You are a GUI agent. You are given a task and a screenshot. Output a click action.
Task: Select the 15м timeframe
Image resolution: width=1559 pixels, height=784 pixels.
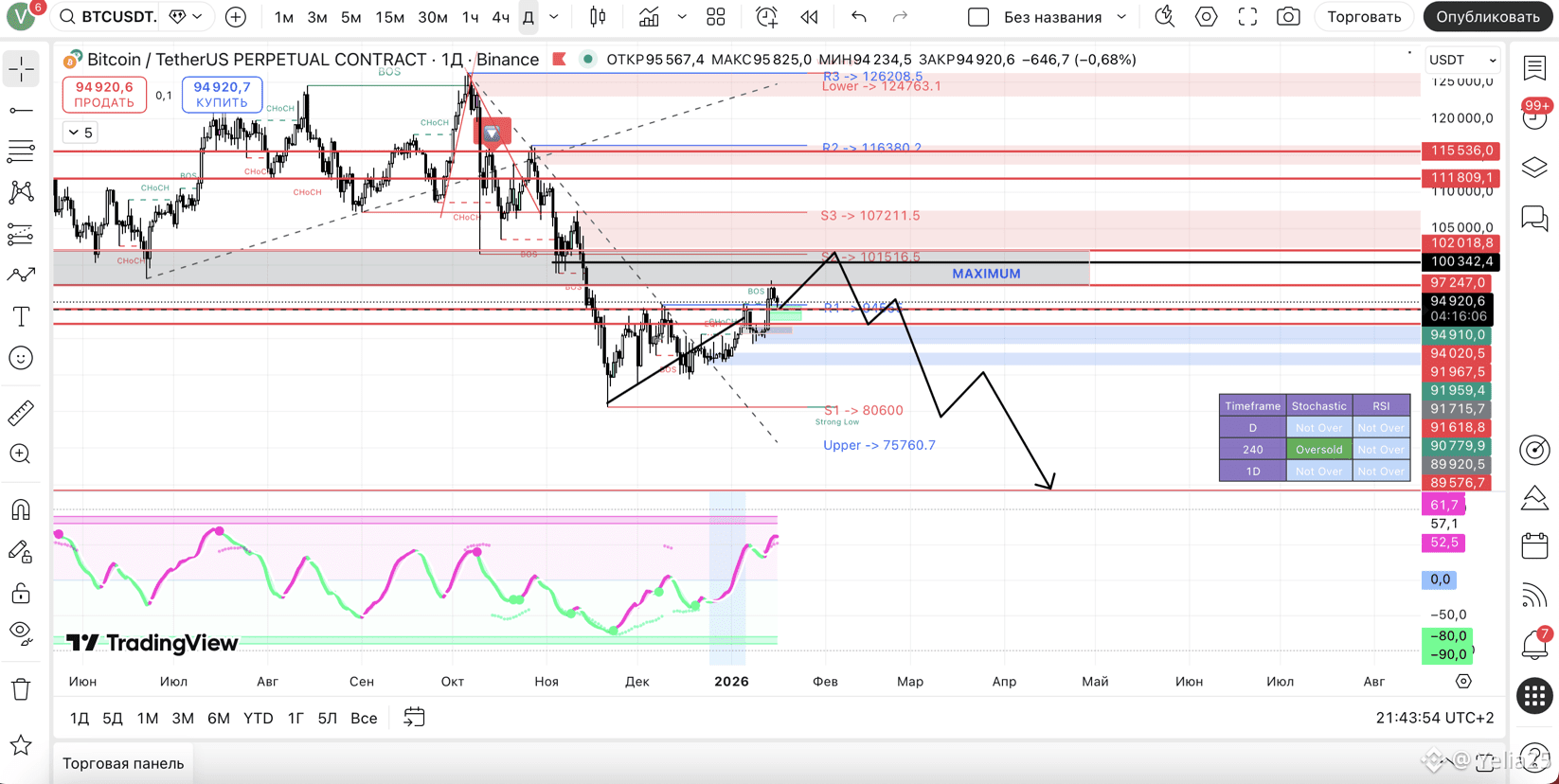[x=389, y=17]
